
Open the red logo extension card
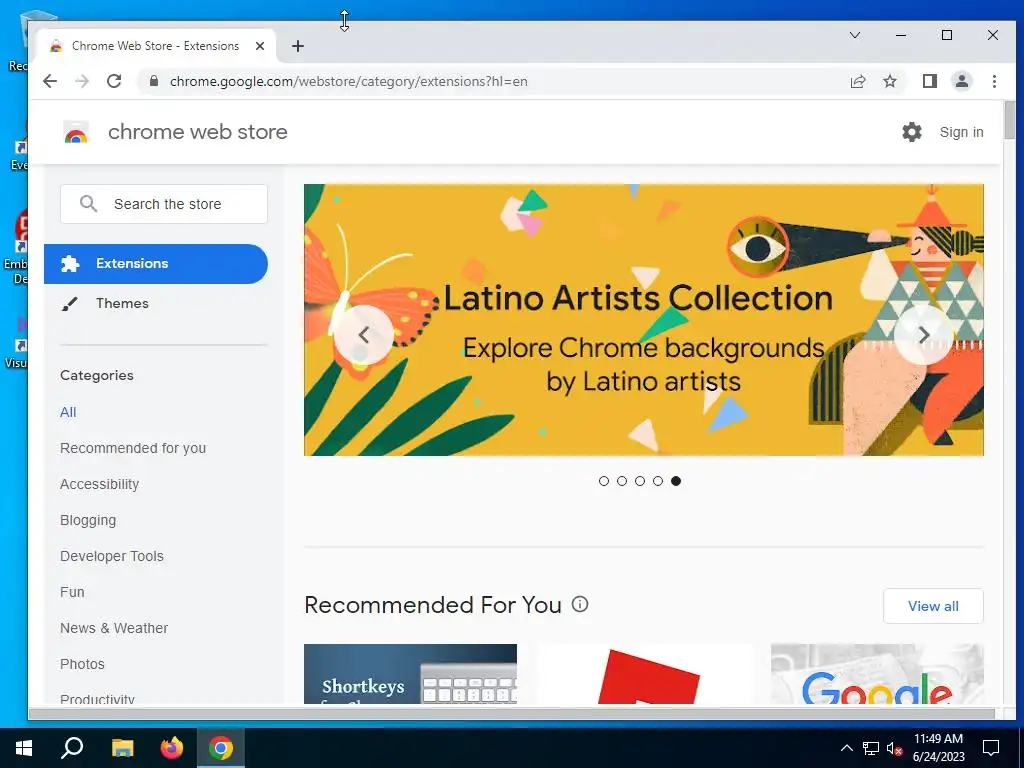[644, 674]
